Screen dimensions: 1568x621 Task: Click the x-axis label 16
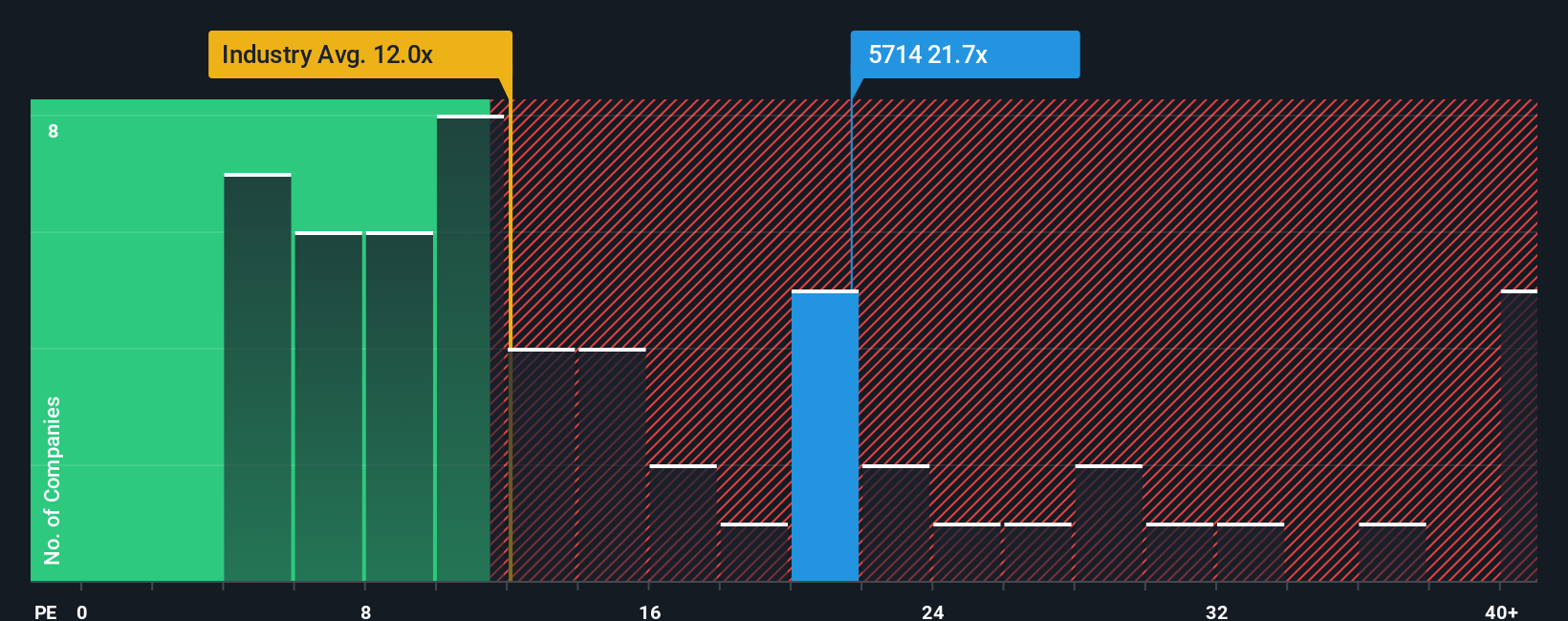point(650,611)
